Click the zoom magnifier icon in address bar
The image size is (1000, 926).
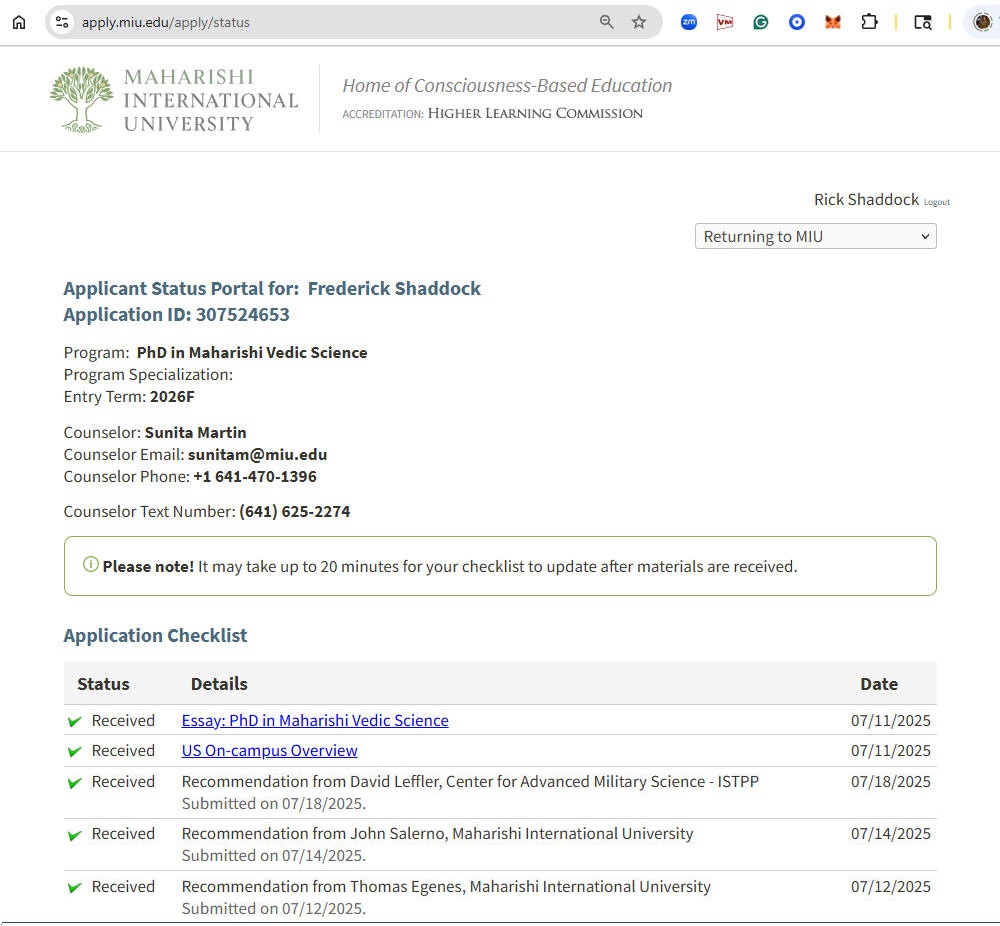[x=607, y=22]
